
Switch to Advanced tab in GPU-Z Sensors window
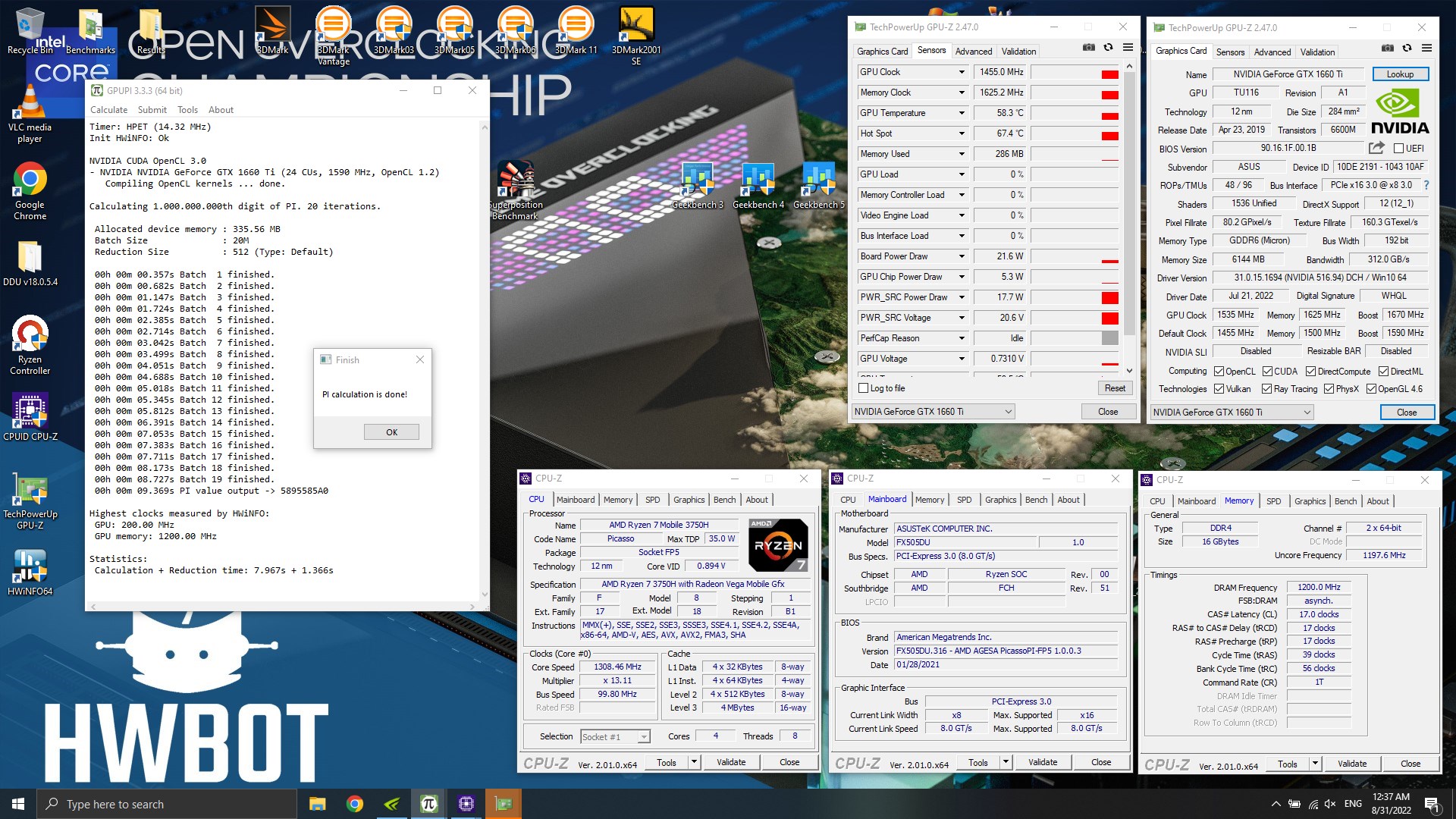[x=973, y=52]
